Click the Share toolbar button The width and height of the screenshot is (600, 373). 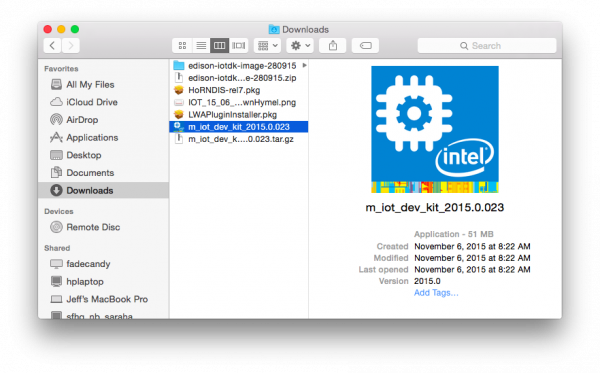(x=333, y=46)
